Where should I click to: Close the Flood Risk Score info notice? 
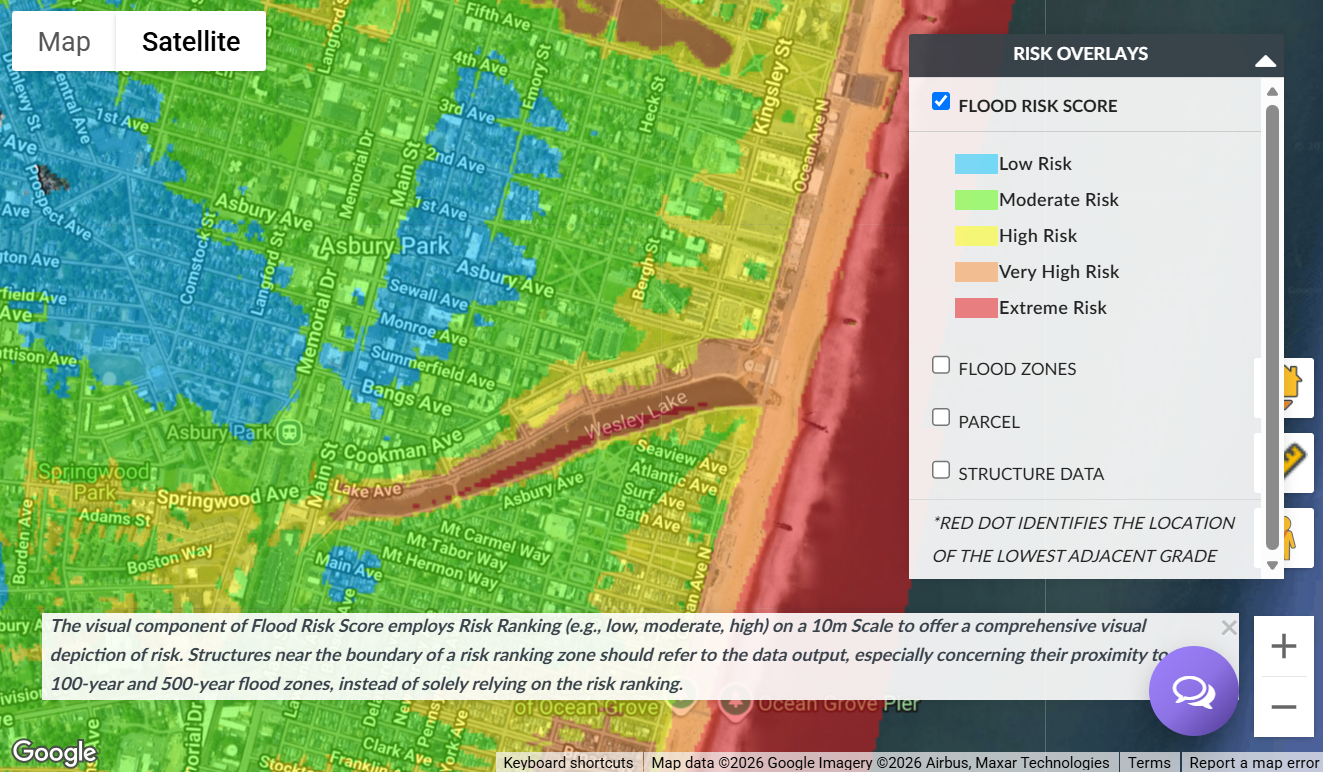point(1229,628)
